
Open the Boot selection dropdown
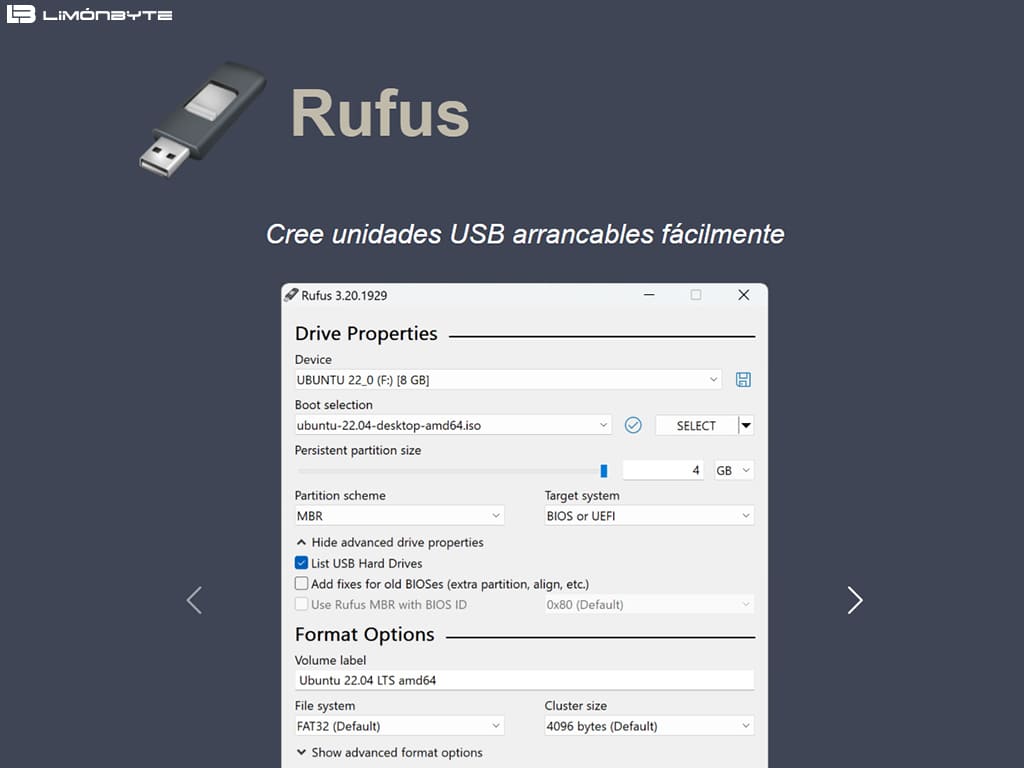pyautogui.click(x=453, y=425)
